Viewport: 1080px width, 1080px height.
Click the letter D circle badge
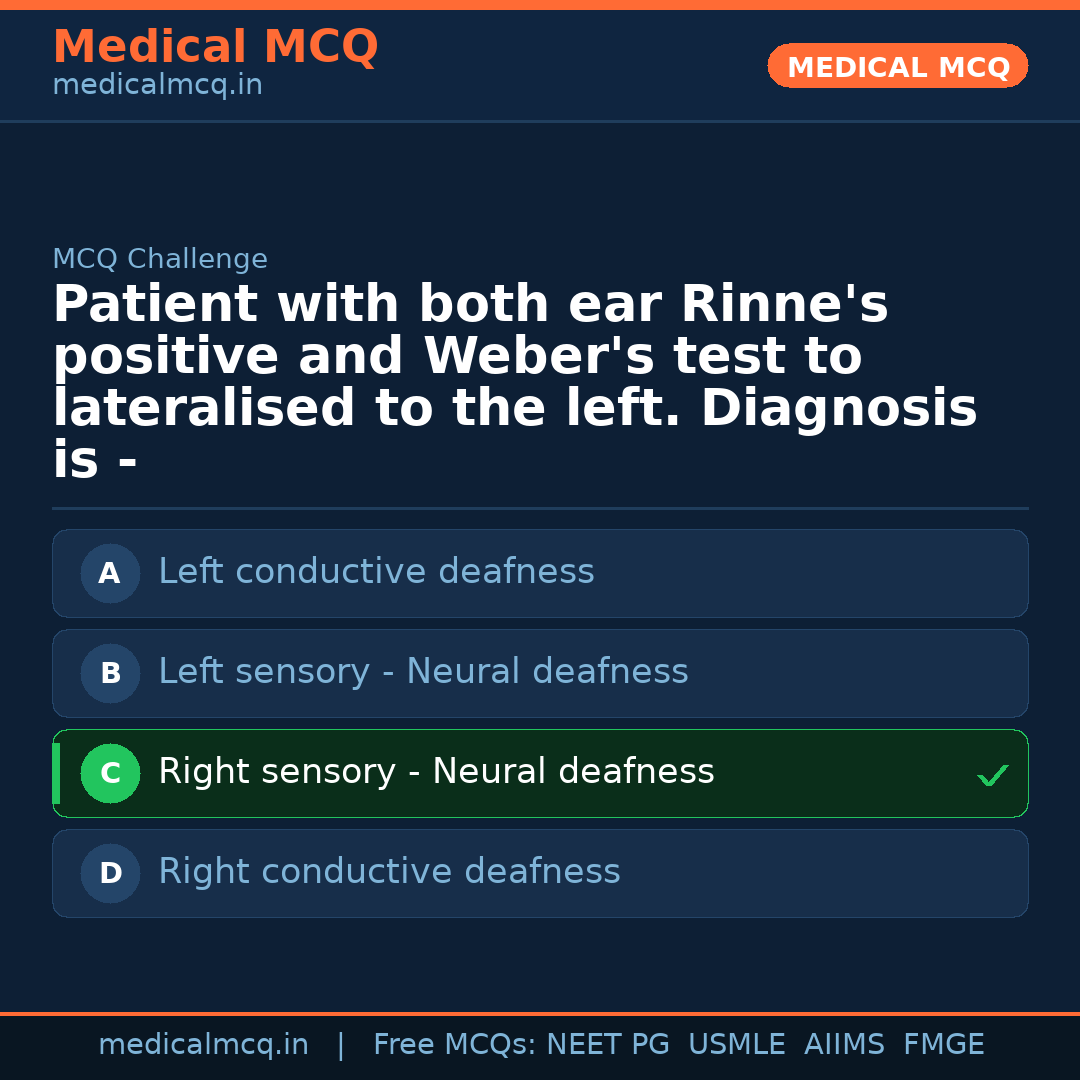coord(110,873)
